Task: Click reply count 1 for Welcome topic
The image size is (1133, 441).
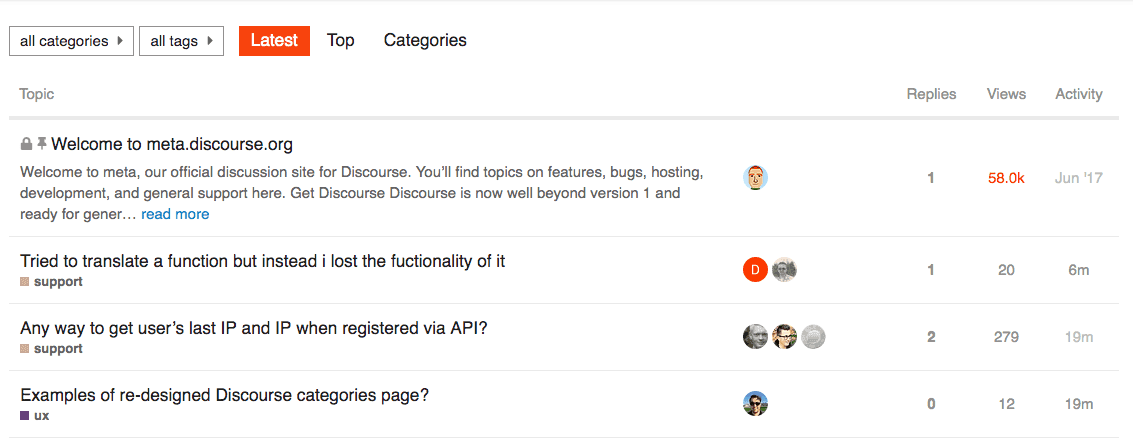Action: [x=931, y=178]
